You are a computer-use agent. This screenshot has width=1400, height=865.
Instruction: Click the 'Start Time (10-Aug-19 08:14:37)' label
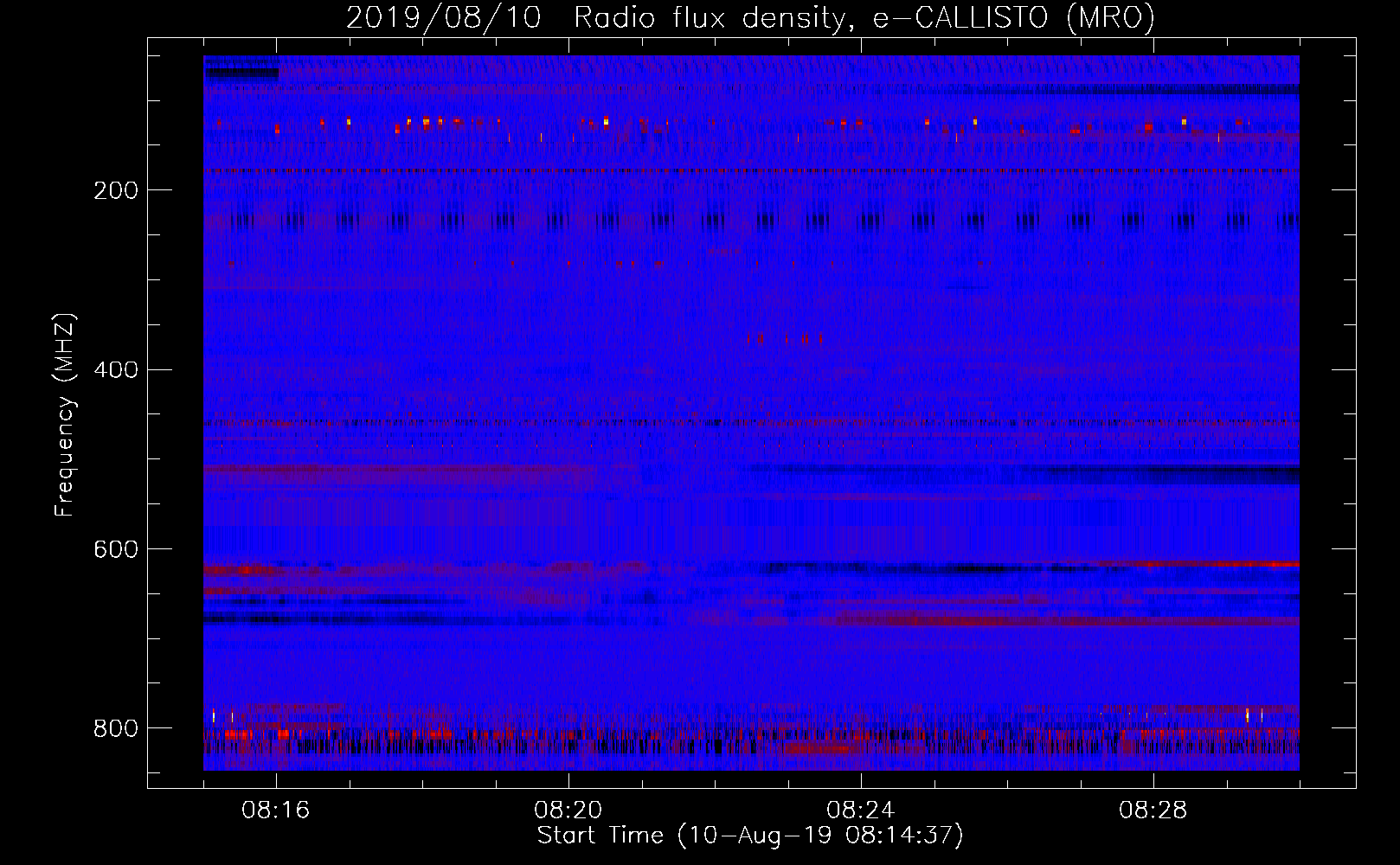750,836
